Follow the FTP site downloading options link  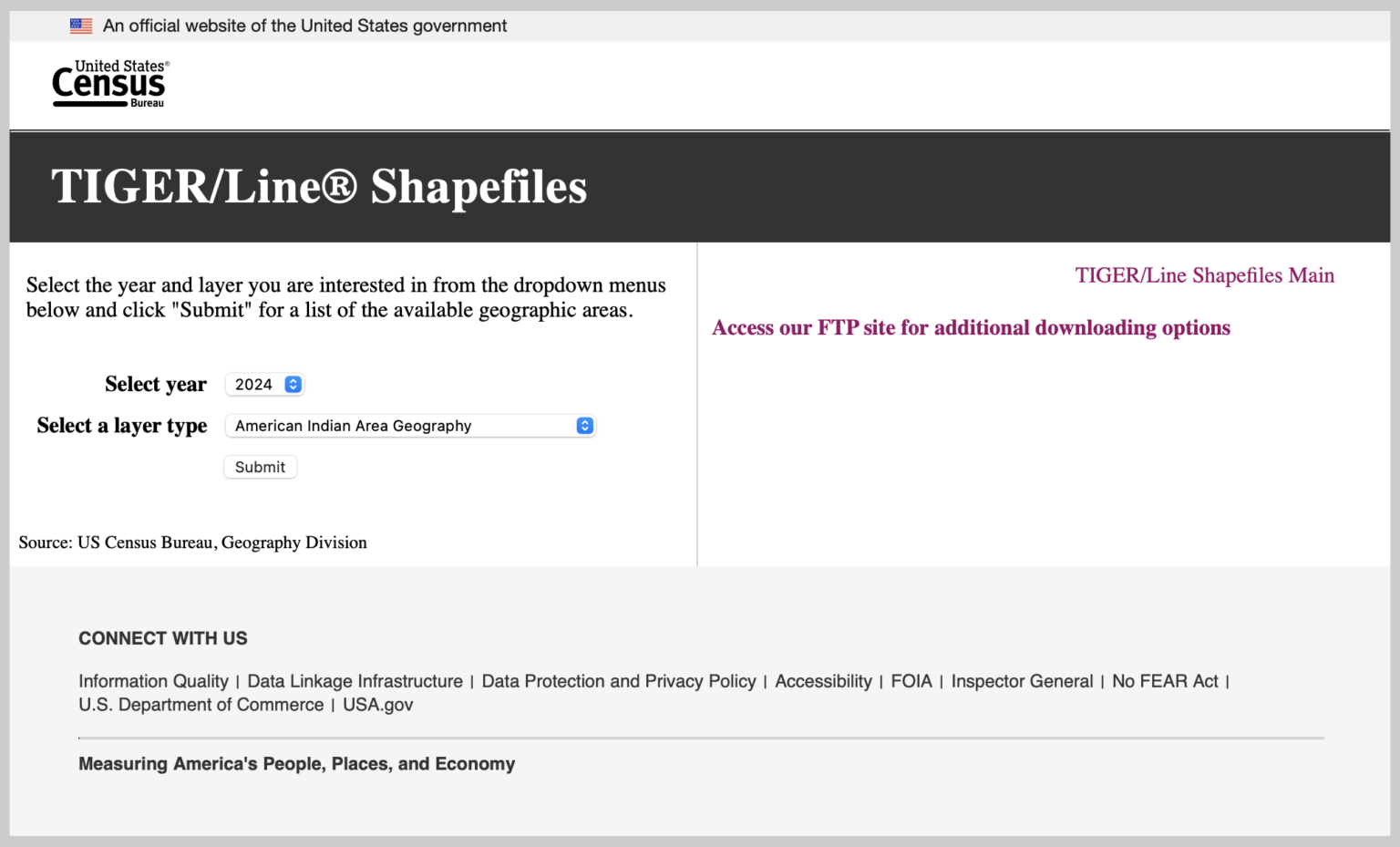[971, 327]
